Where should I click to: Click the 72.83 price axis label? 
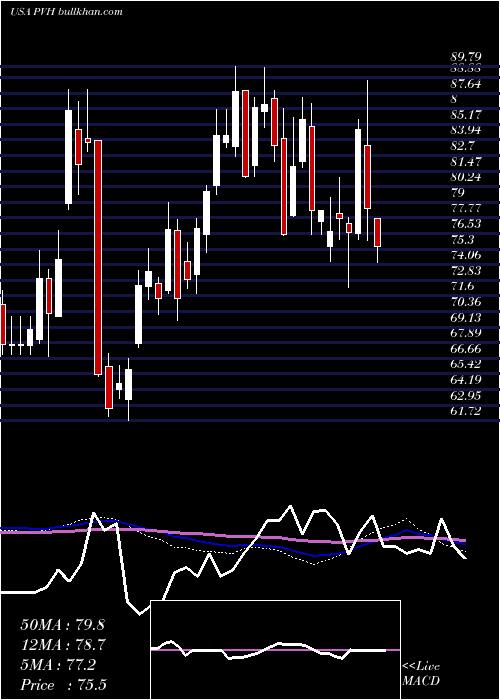point(466,271)
